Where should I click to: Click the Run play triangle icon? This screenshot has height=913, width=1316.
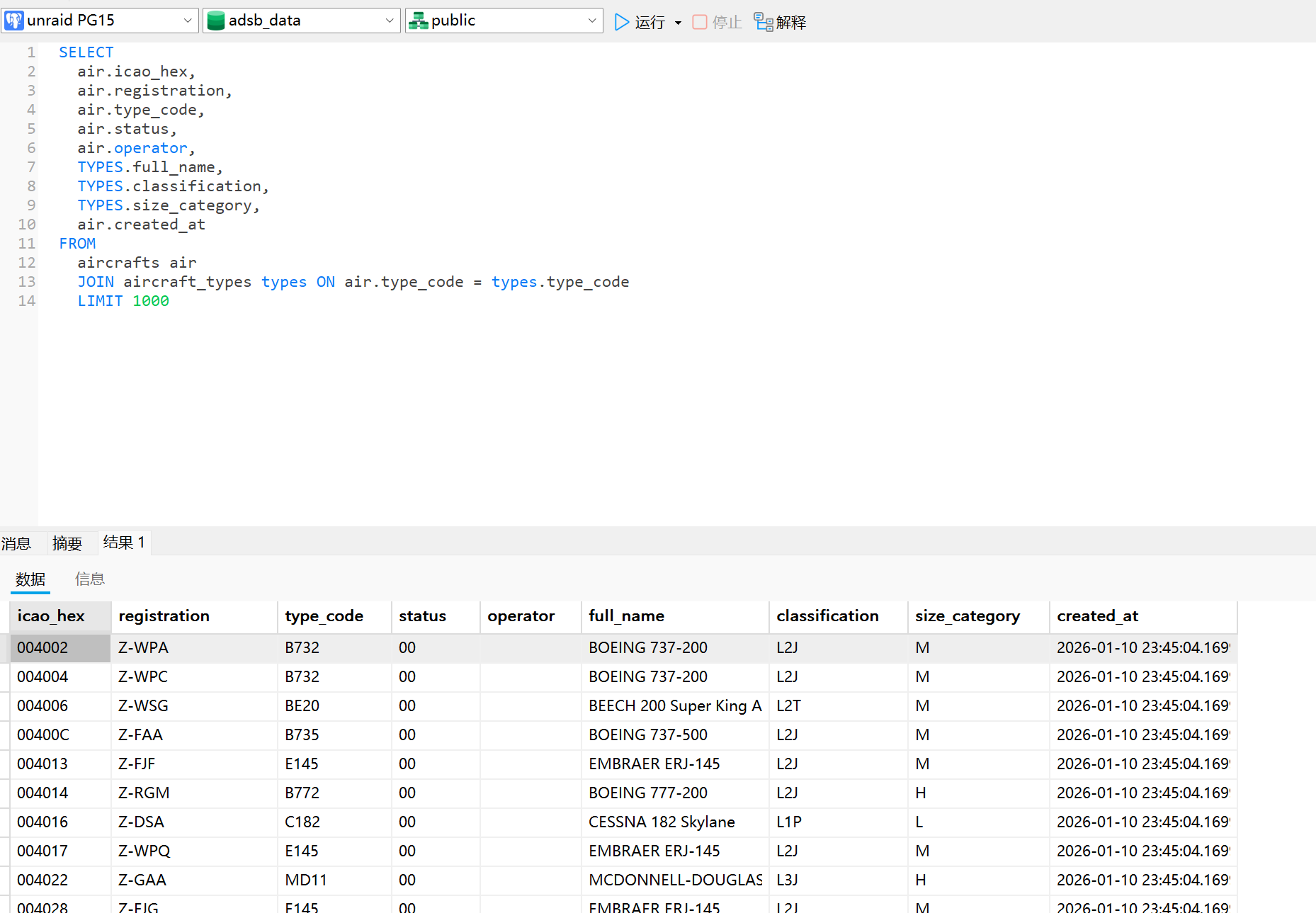click(x=622, y=22)
